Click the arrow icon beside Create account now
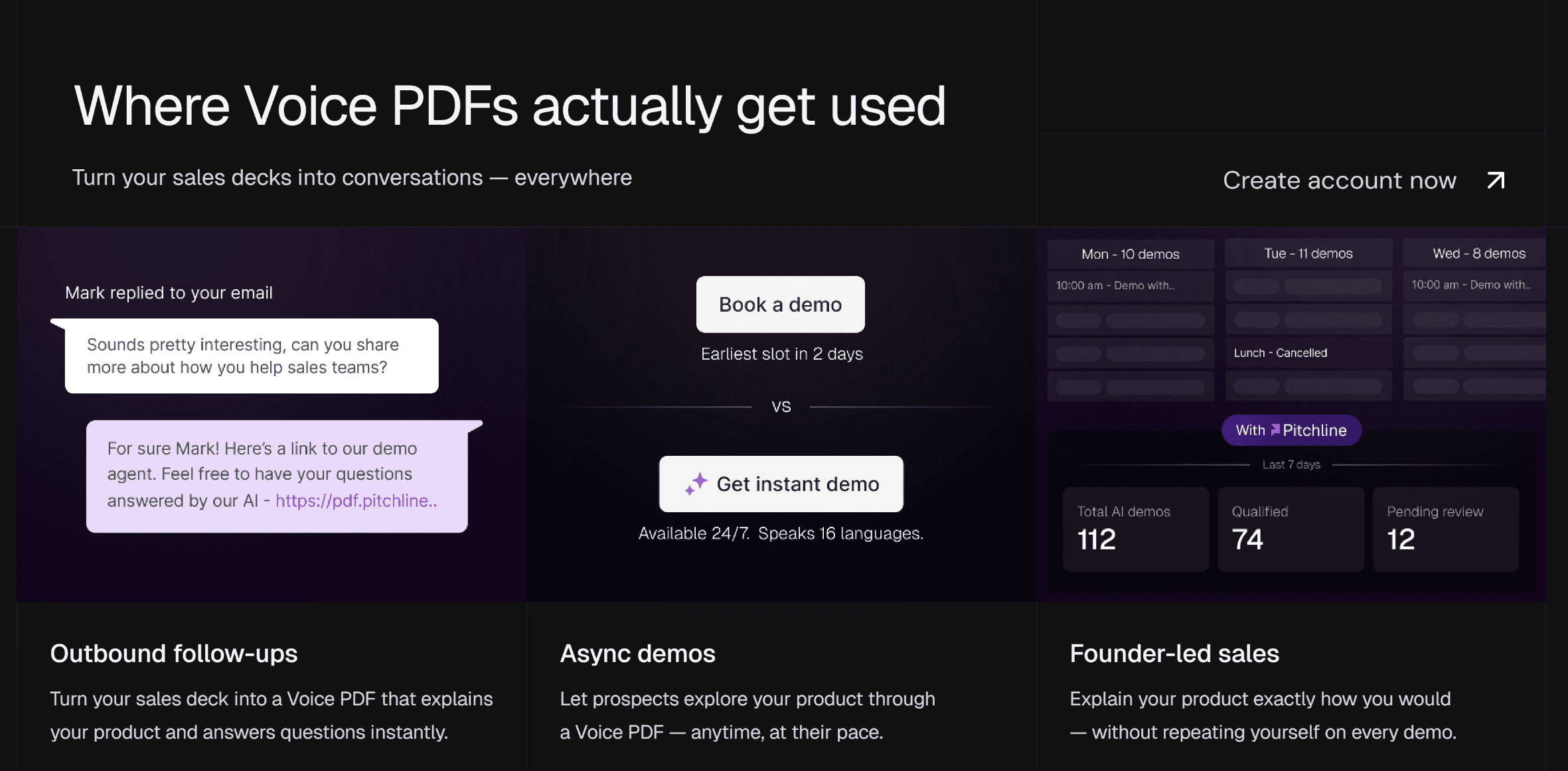 [x=1496, y=180]
